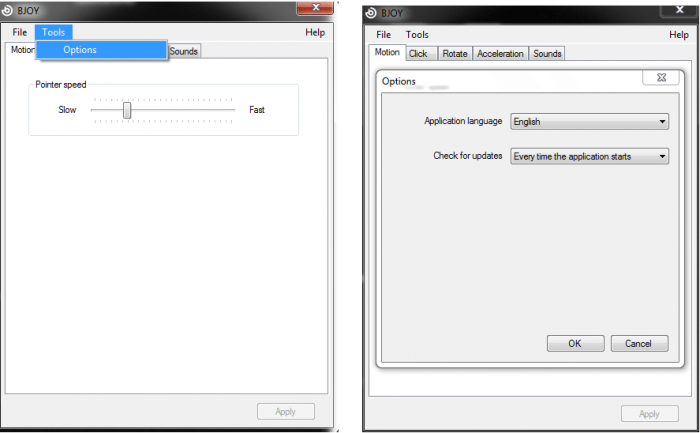This screenshot has width=700, height=433.
Task: Open the File menu in the left window
Action: [19, 32]
